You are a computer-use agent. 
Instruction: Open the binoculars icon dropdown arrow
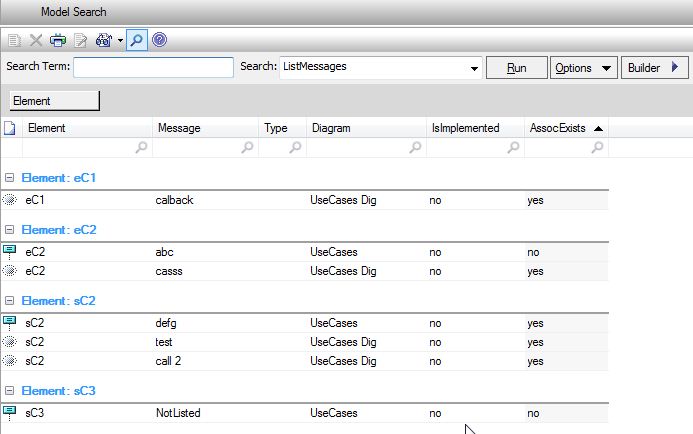(120, 41)
